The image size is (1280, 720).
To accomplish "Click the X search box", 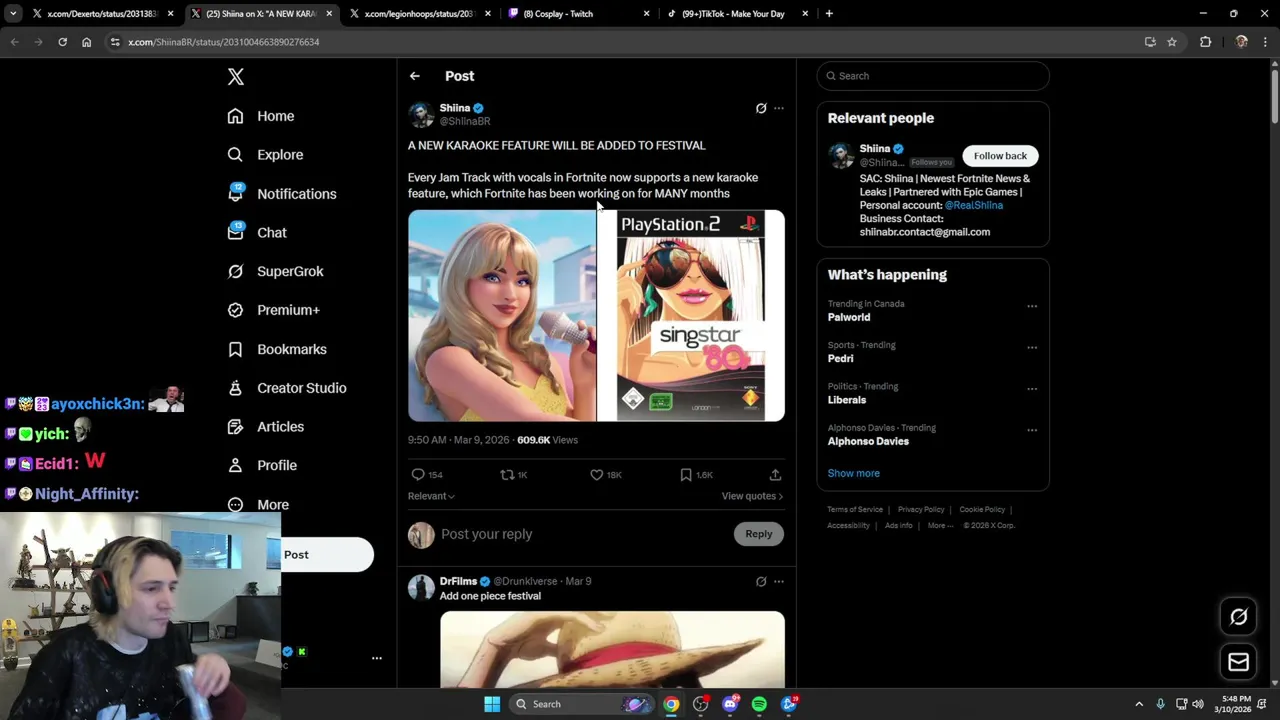I will [933, 76].
